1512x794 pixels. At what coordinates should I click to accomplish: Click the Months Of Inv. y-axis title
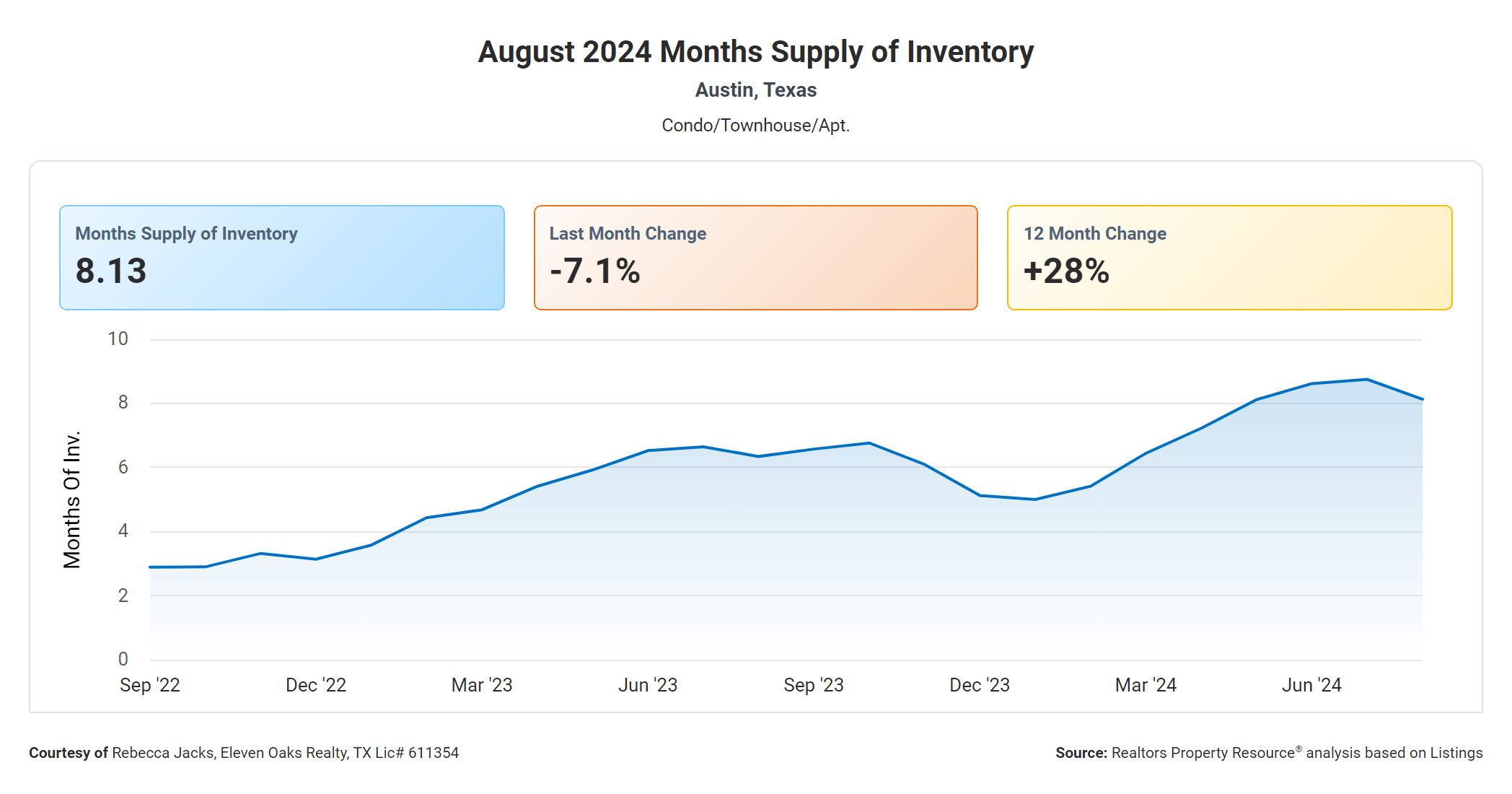[x=72, y=499]
